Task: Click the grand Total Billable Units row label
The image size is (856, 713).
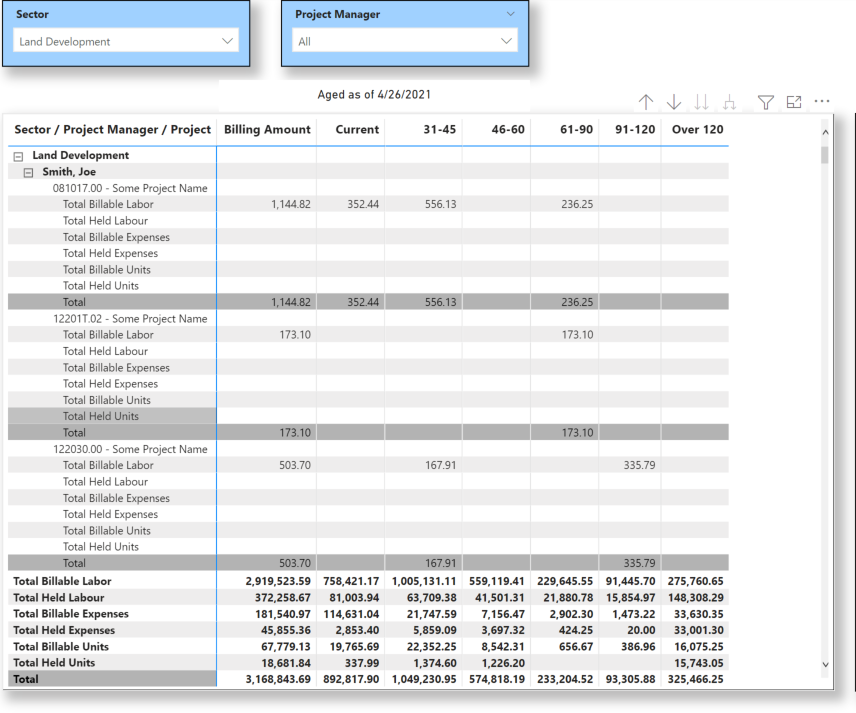Action: (61, 646)
